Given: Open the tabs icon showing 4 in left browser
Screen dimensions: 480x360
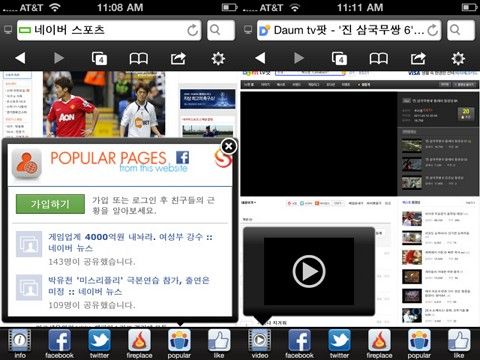Looking at the screenshot, I should (99, 58).
